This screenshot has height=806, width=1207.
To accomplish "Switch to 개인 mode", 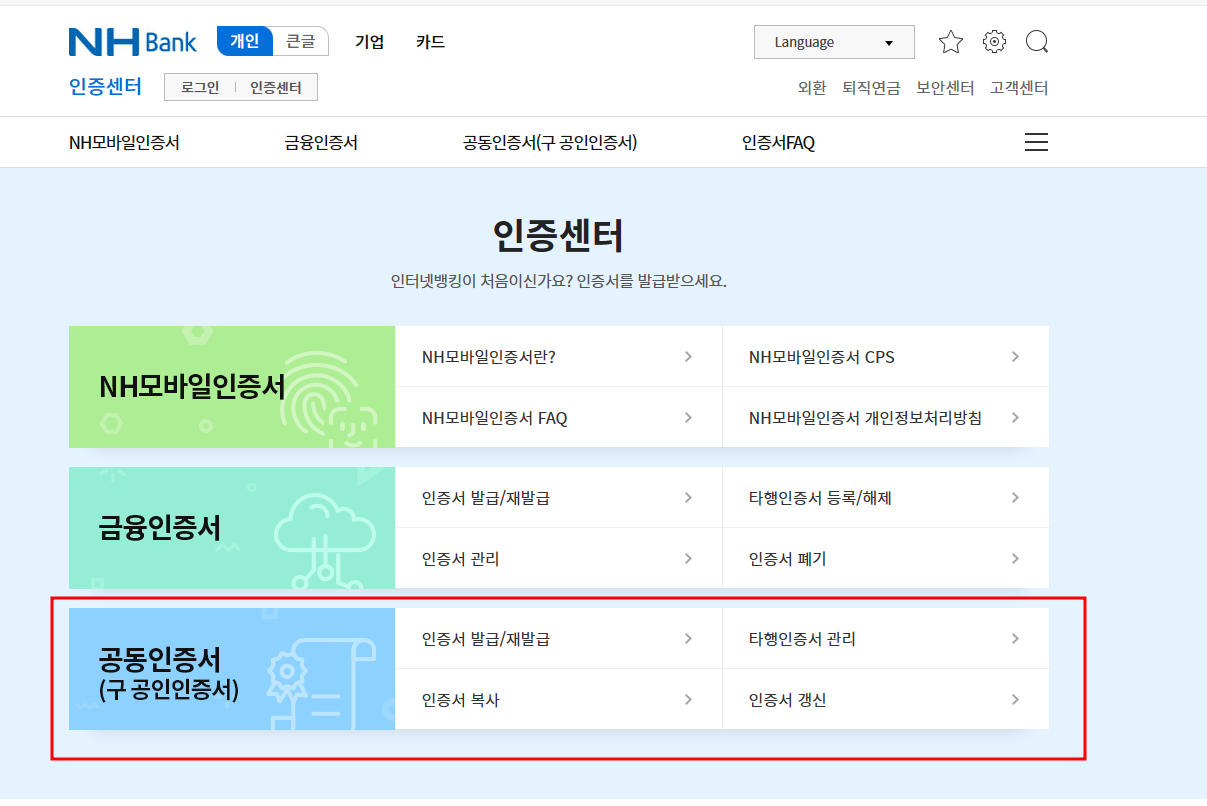I will (243, 41).
